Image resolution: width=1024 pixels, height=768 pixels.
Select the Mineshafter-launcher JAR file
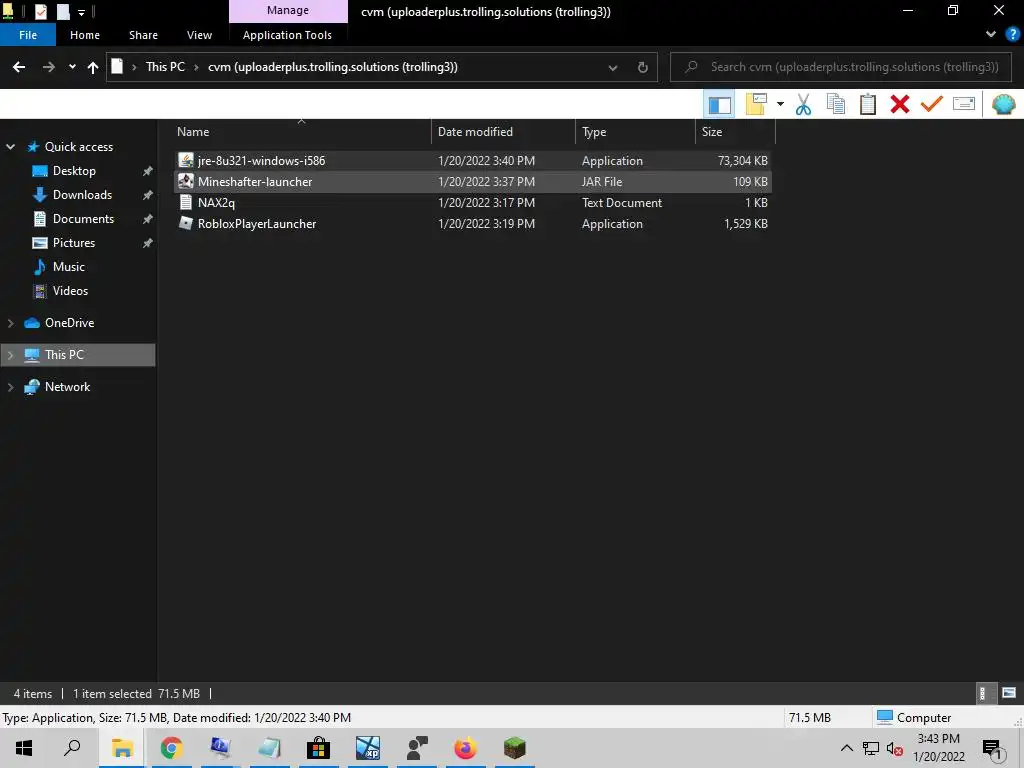(x=473, y=182)
